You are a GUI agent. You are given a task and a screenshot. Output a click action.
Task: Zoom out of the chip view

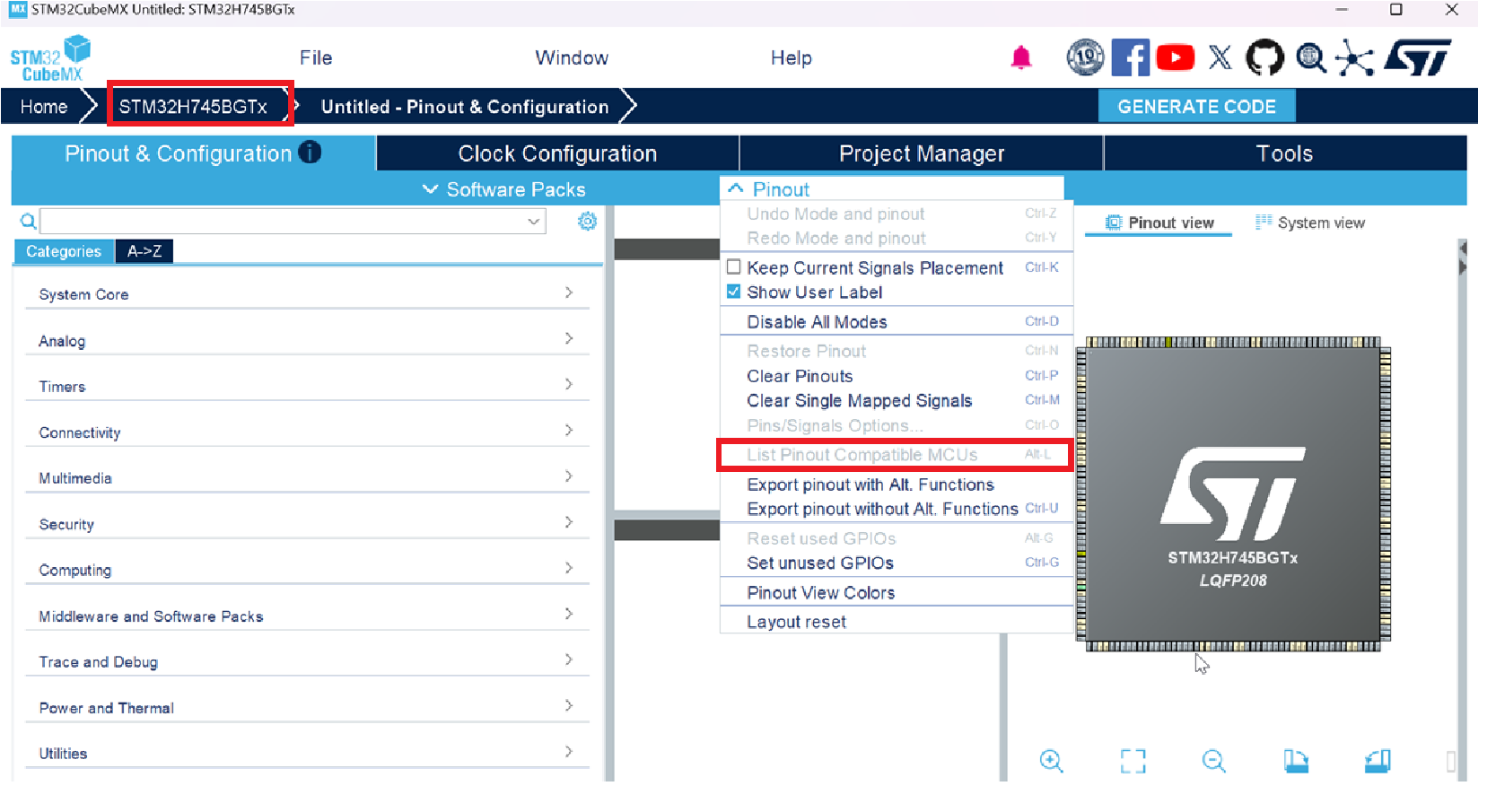[1214, 761]
